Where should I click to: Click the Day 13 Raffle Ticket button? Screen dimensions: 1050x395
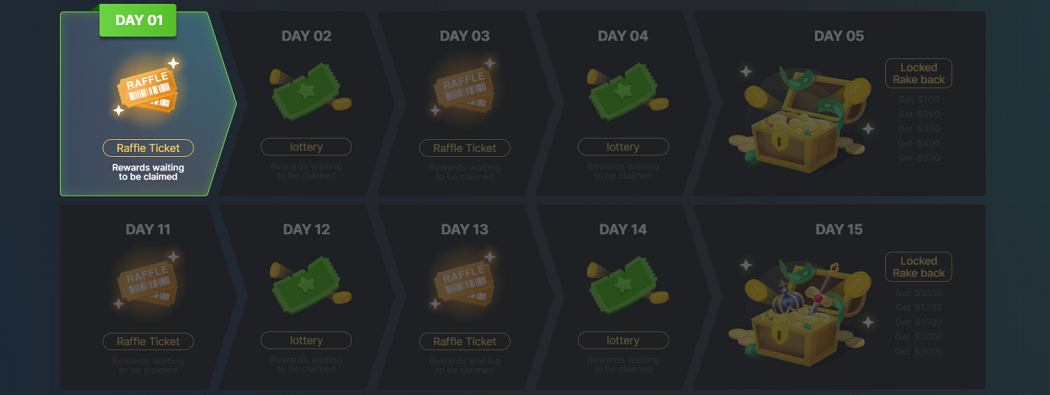[465, 341]
